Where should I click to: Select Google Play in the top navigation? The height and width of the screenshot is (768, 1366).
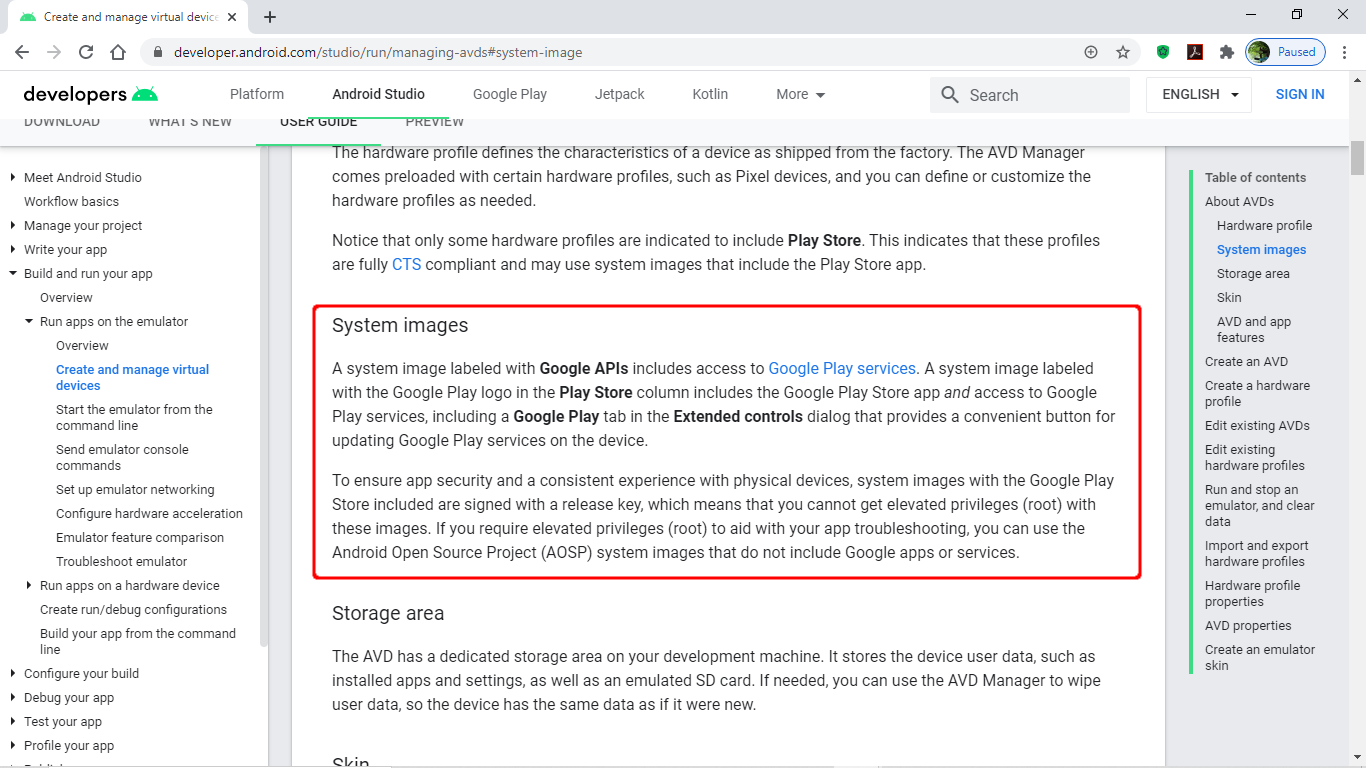510,94
